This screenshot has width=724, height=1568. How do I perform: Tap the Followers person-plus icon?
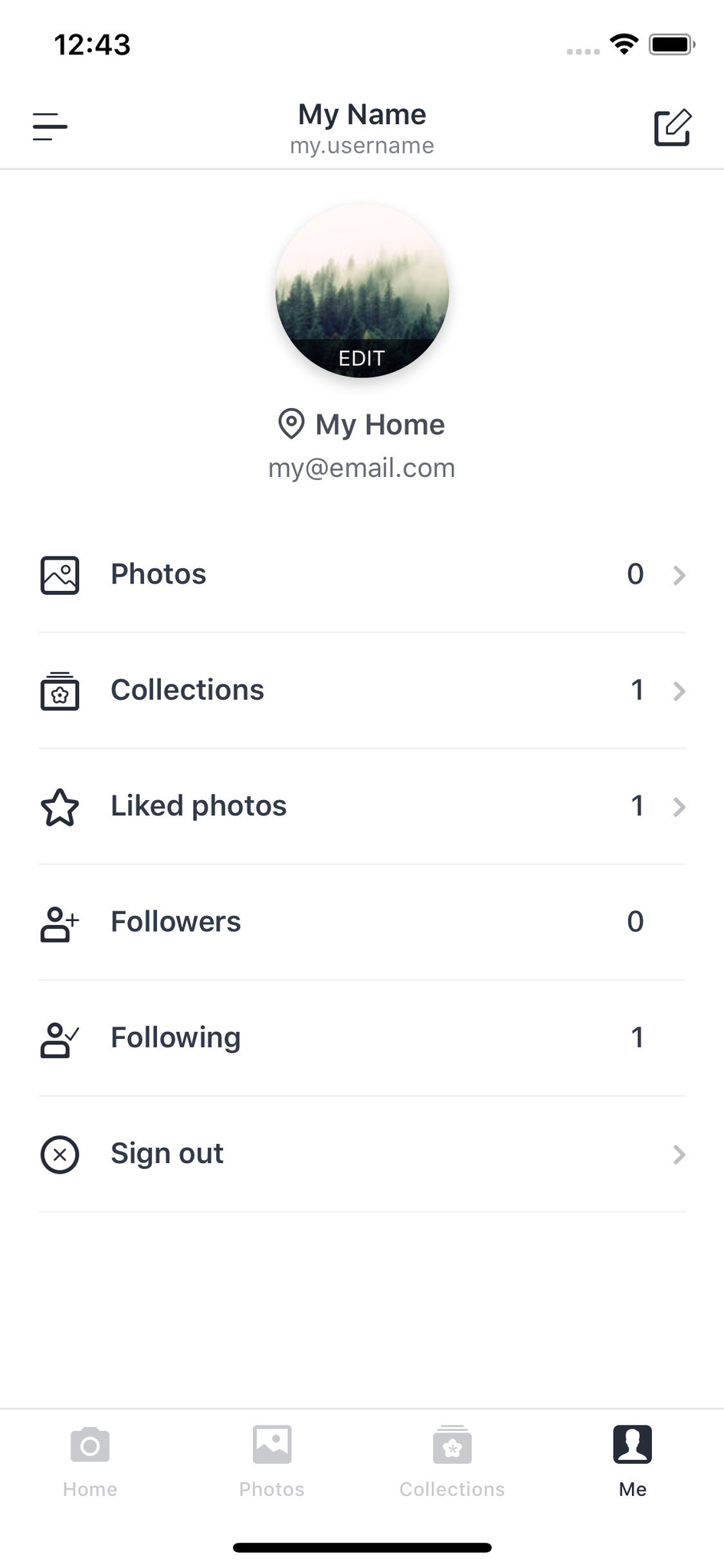[x=60, y=923]
